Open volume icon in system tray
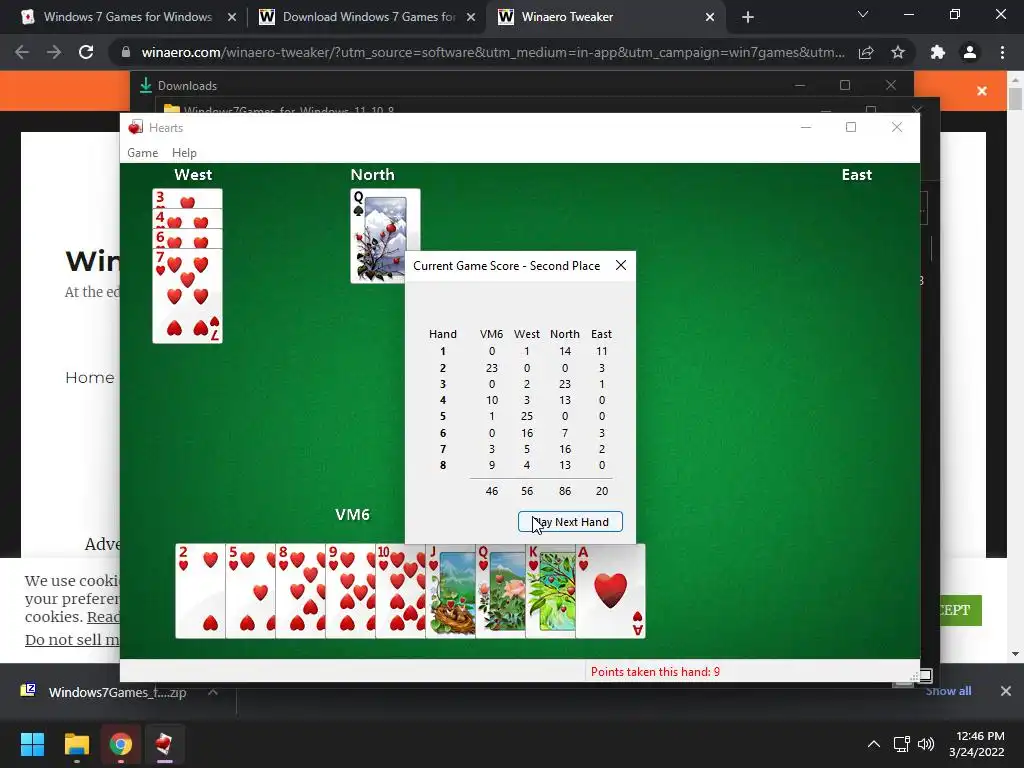The height and width of the screenshot is (768, 1024). coord(925,744)
